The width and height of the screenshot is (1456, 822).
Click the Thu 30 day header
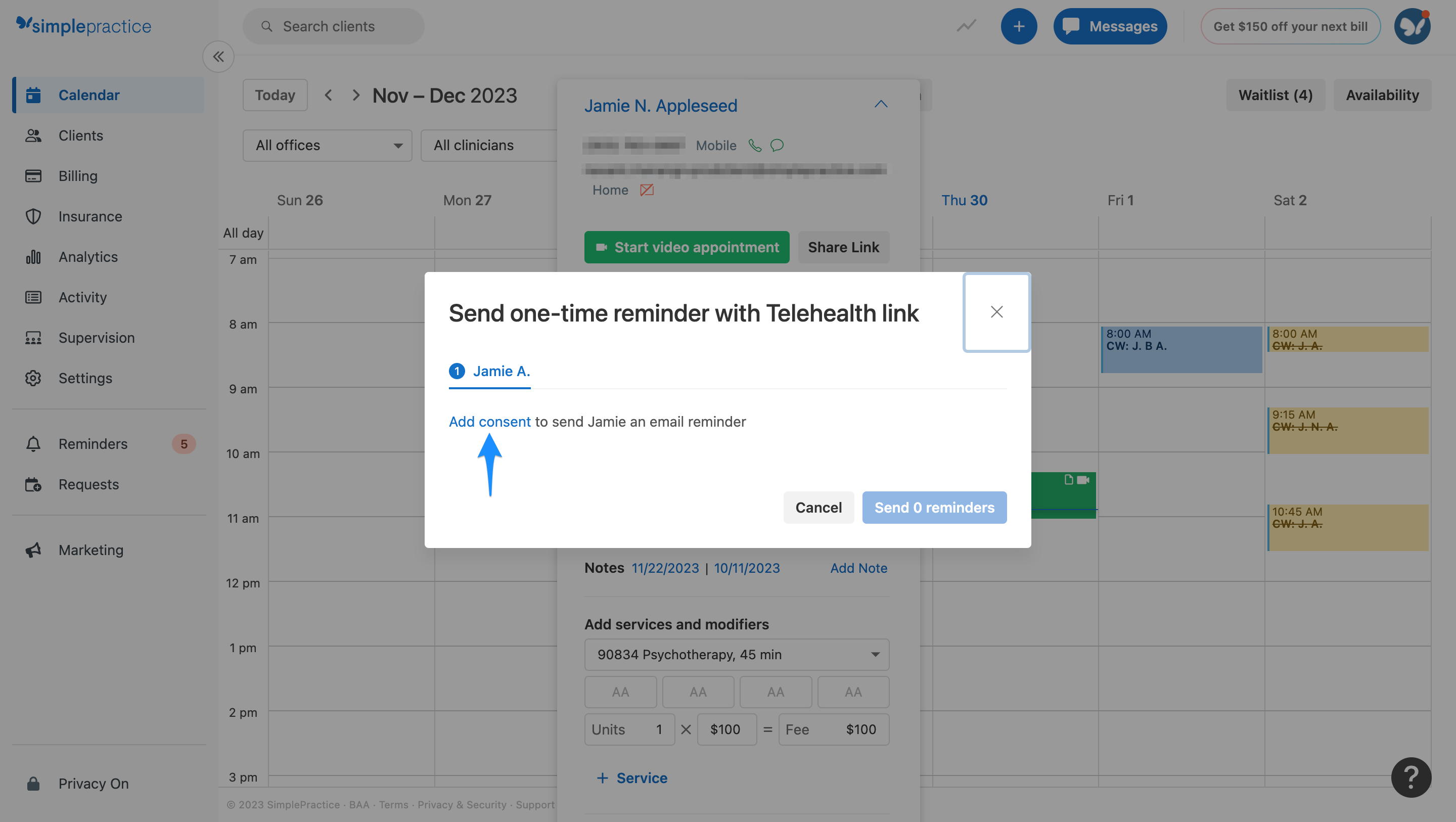click(x=964, y=200)
